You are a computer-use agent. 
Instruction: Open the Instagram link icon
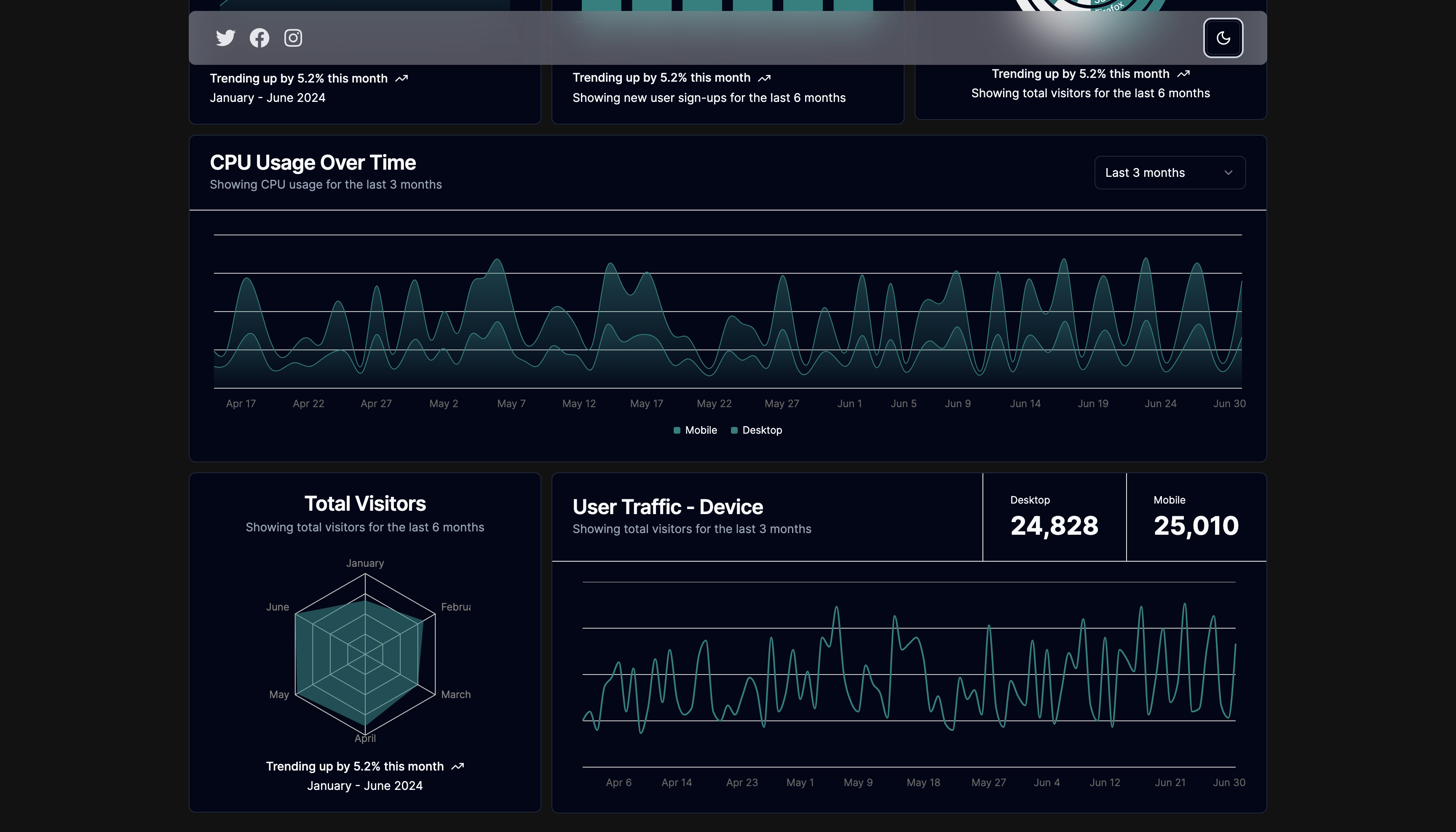pyautogui.click(x=293, y=38)
